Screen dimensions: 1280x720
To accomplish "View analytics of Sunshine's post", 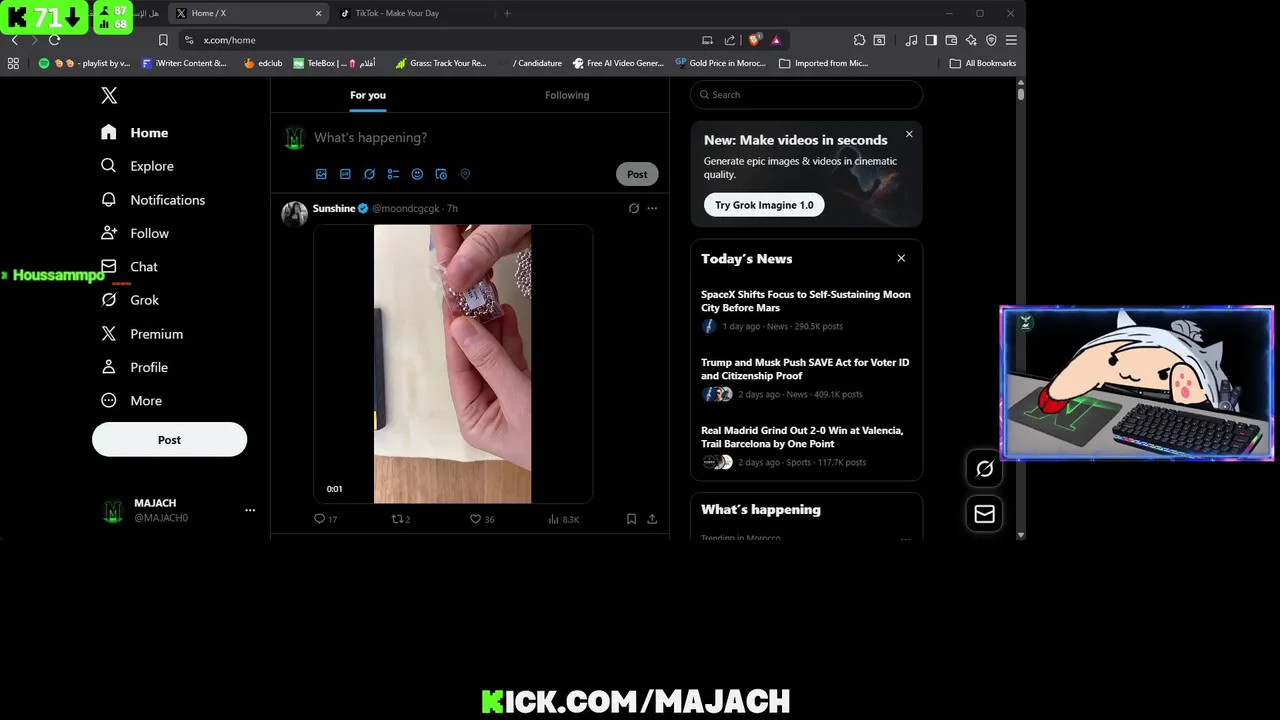I will point(563,519).
